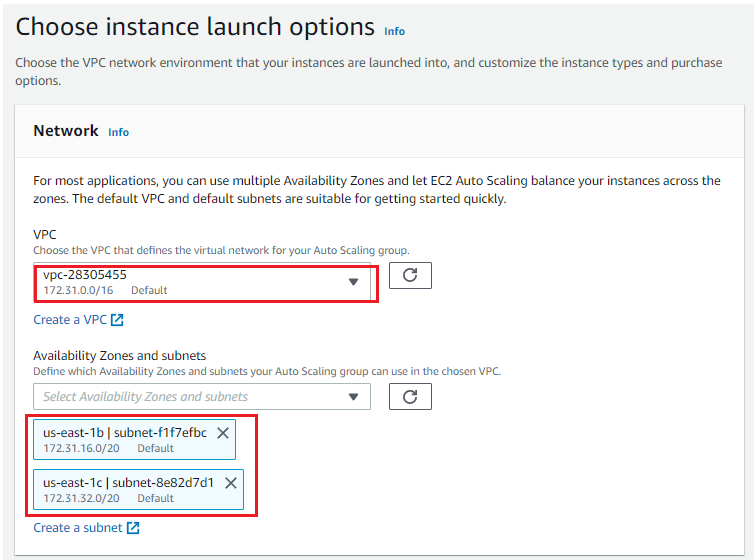Image resolution: width=754 pixels, height=560 pixels.
Task: Expand the Select Availability Zones and subnets box
Action: pyautogui.click(x=202, y=397)
